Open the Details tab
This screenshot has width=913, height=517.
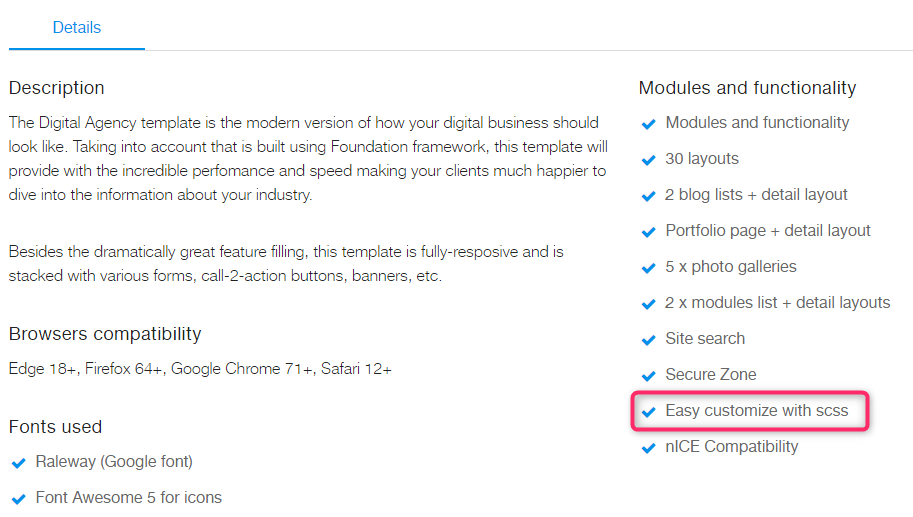[77, 28]
